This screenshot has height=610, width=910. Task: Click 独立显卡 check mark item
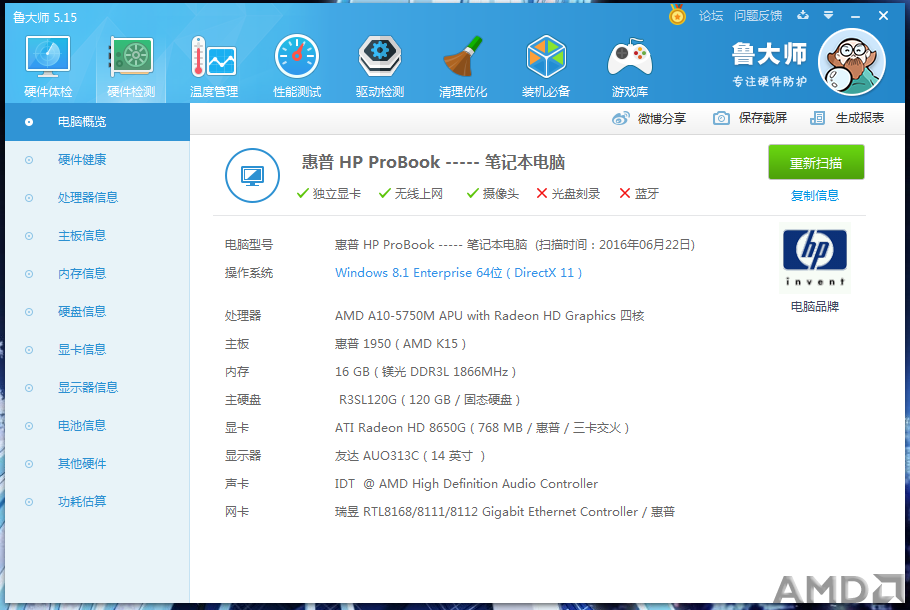pyautogui.click(x=328, y=194)
